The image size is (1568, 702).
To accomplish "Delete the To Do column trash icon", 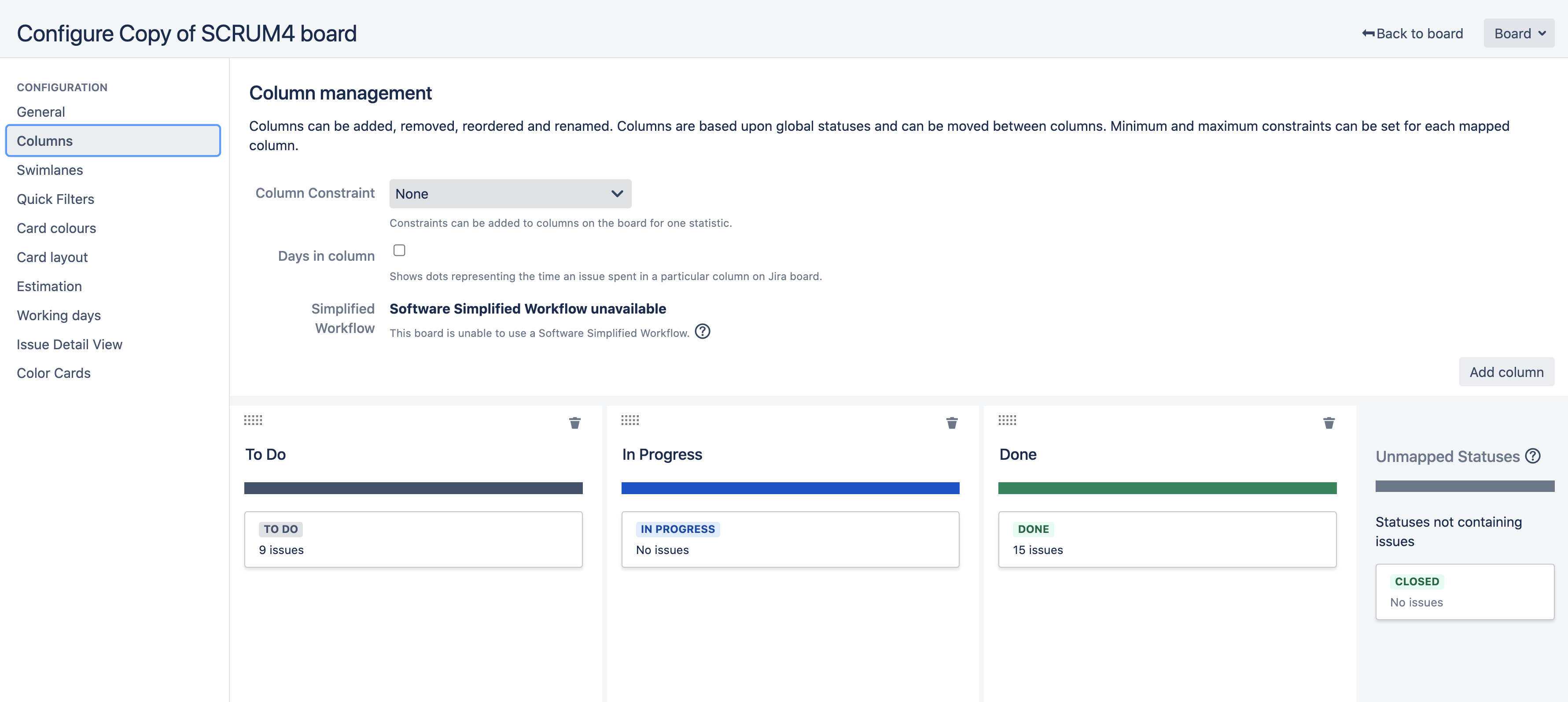I will [x=574, y=422].
